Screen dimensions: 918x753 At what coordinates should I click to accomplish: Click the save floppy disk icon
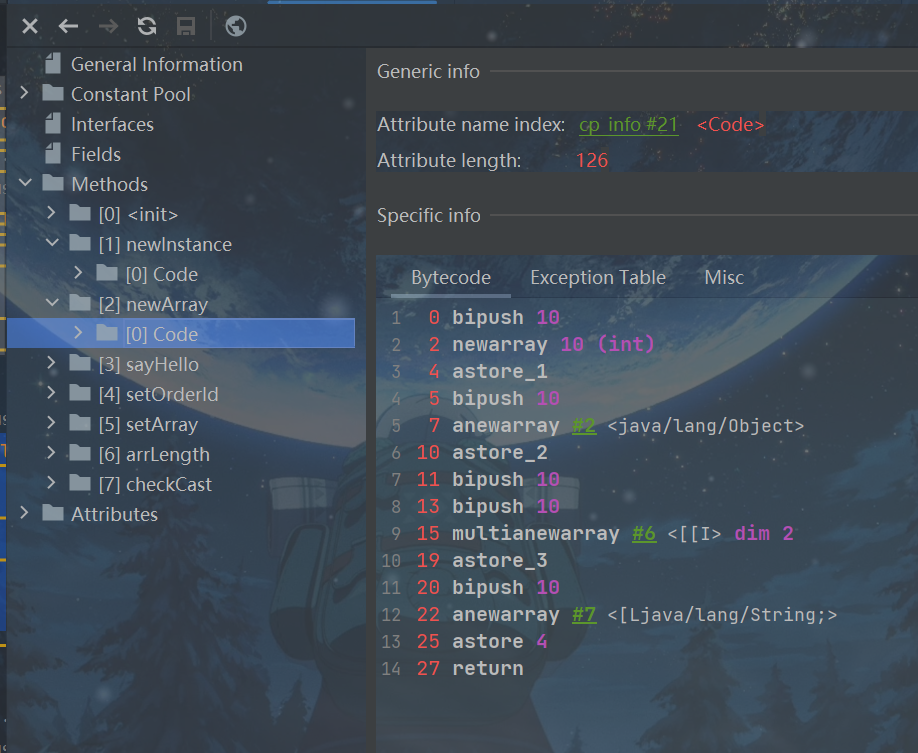point(186,26)
